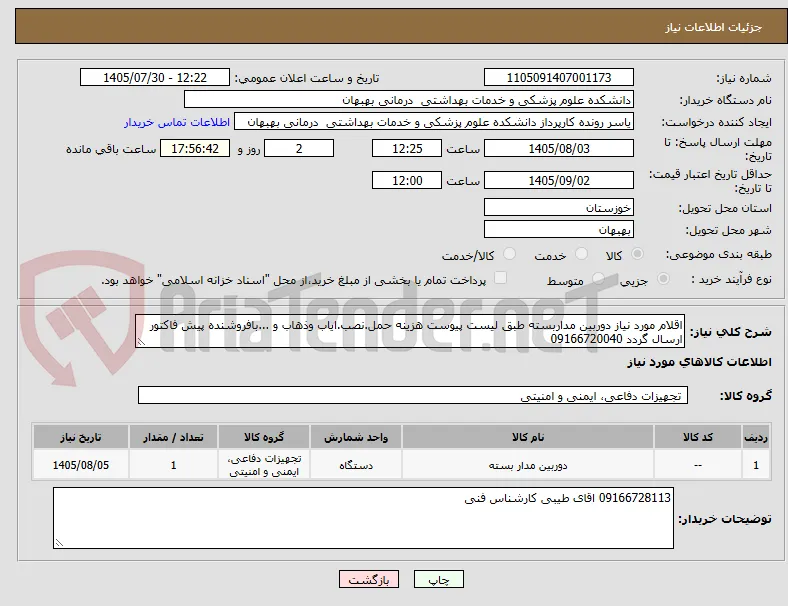This screenshot has height=606, width=788.
Task: Click the شماره نیاز field 1105091407001173
Action: [558, 77]
